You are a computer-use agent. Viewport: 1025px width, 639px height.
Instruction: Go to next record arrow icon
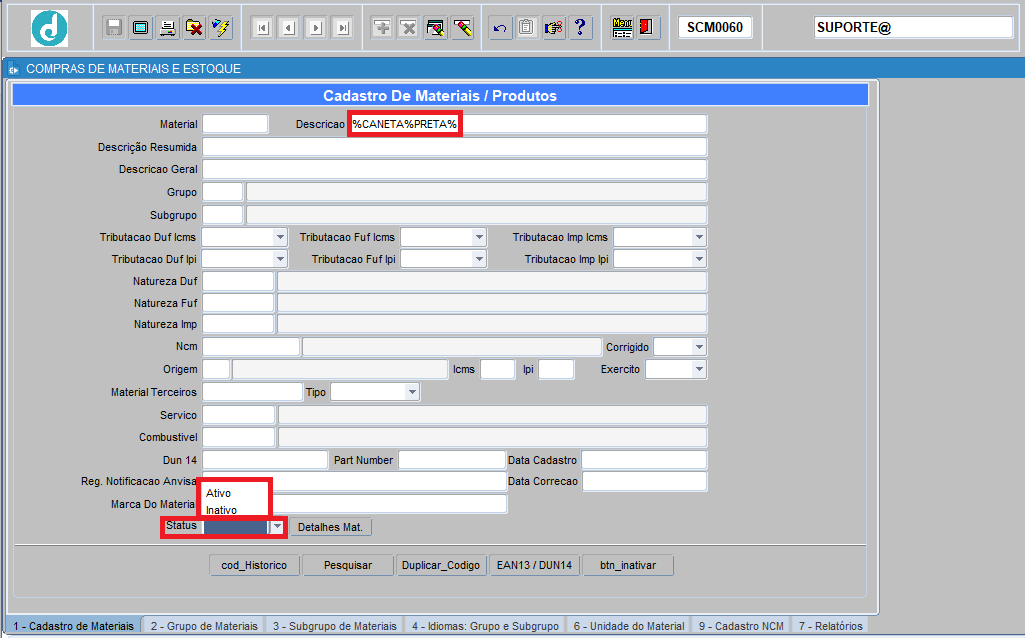point(316,27)
